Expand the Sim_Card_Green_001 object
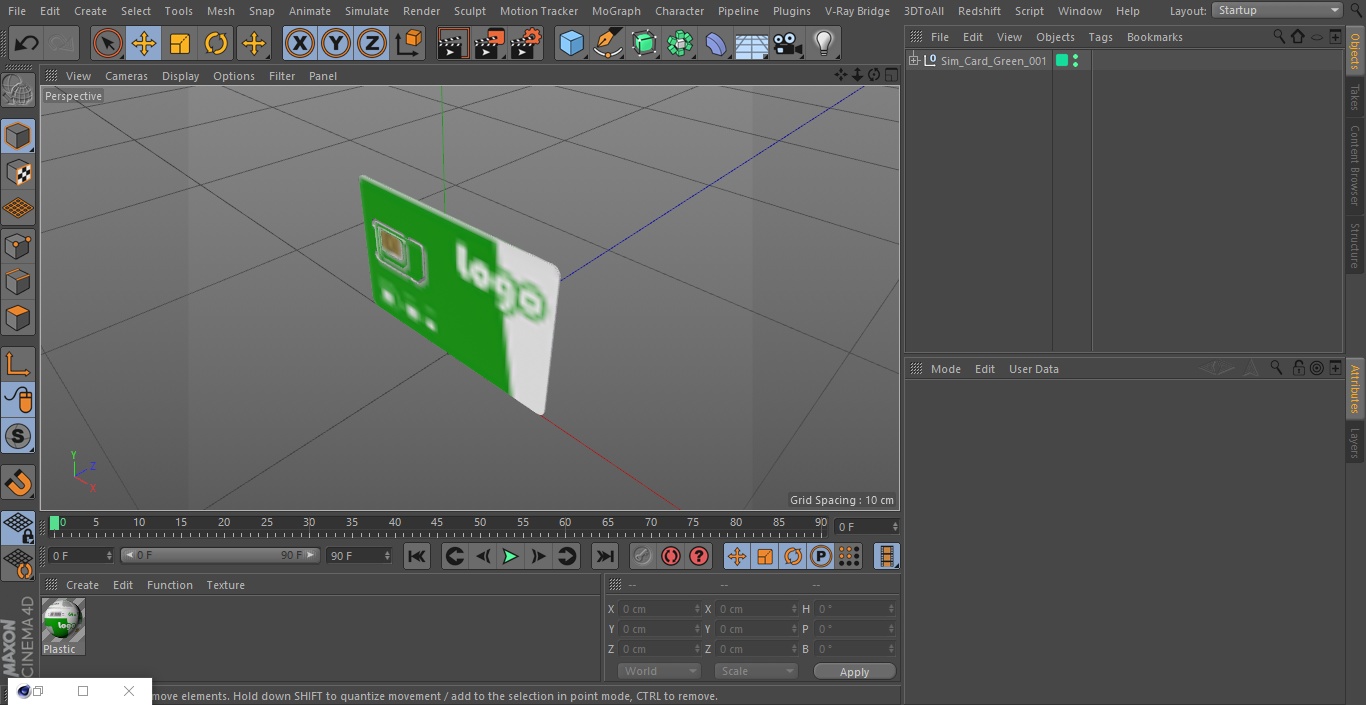The width and height of the screenshot is (1366, 705). (x=914, y=61)
